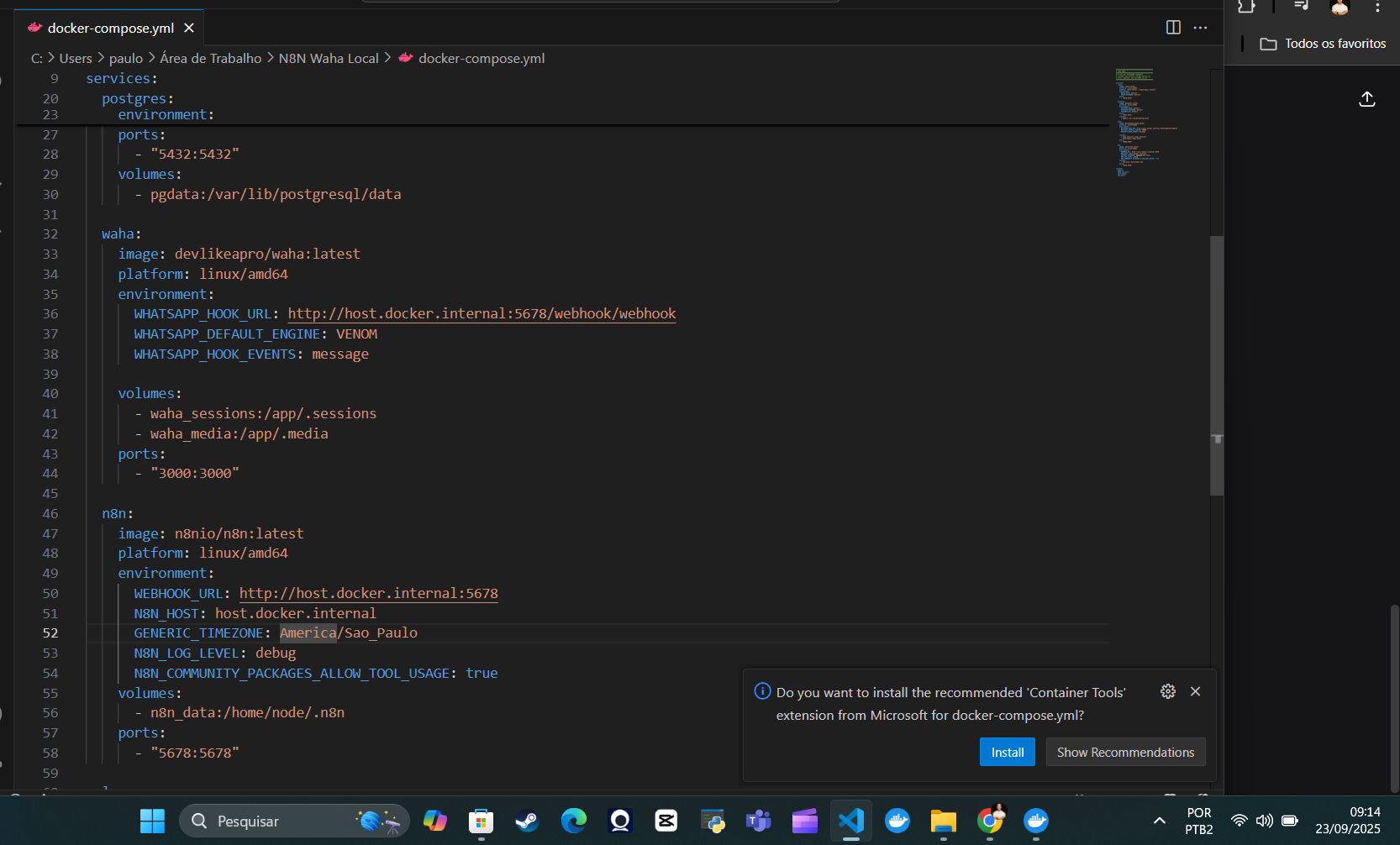1400x845 pixels.
Task: Open Microsoft Store from taskbar
Action: (482, 821)
